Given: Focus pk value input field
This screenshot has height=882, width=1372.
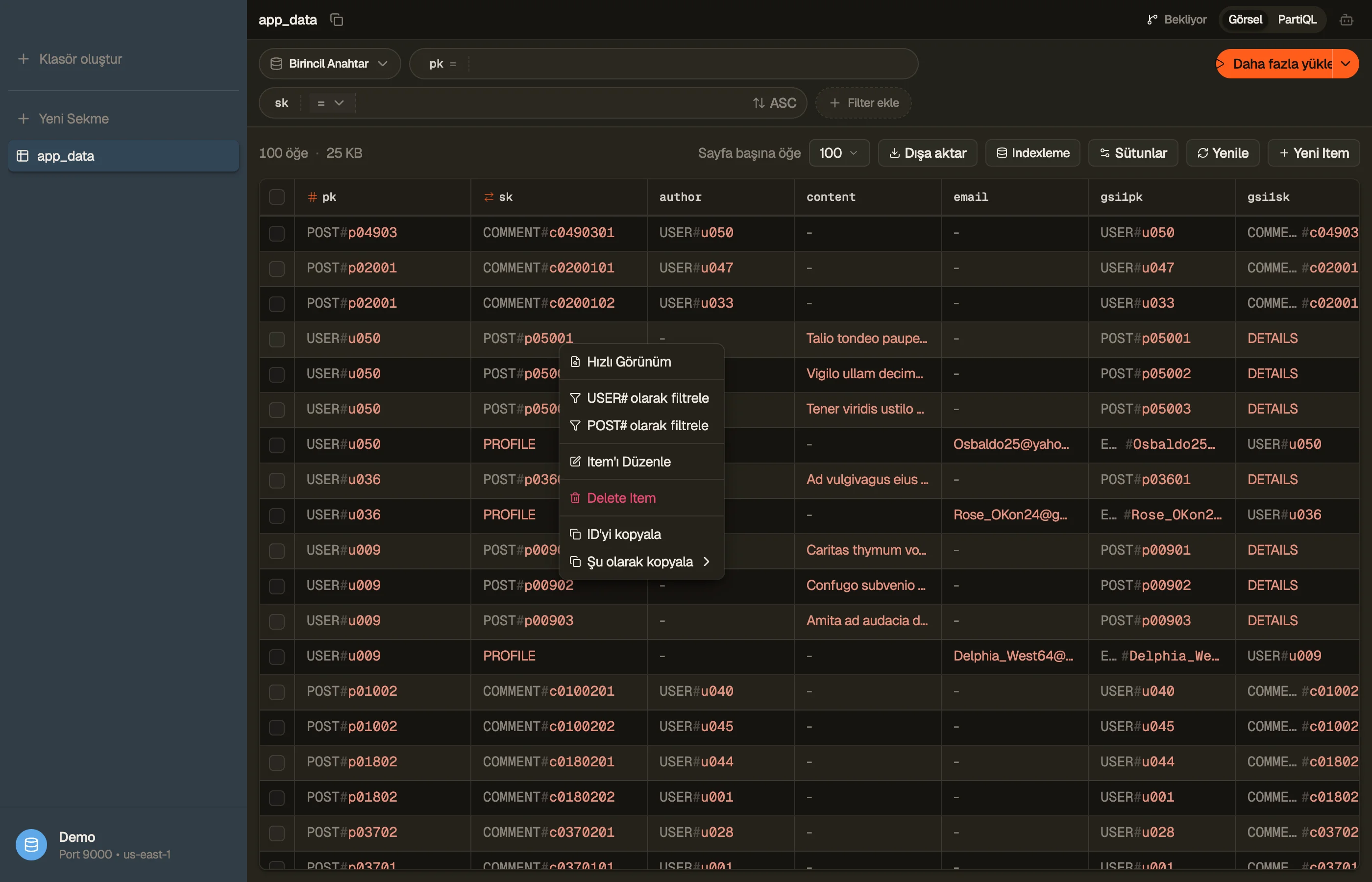Looking at the screenshot, I should pyautogui.click(x=690, y=64).
